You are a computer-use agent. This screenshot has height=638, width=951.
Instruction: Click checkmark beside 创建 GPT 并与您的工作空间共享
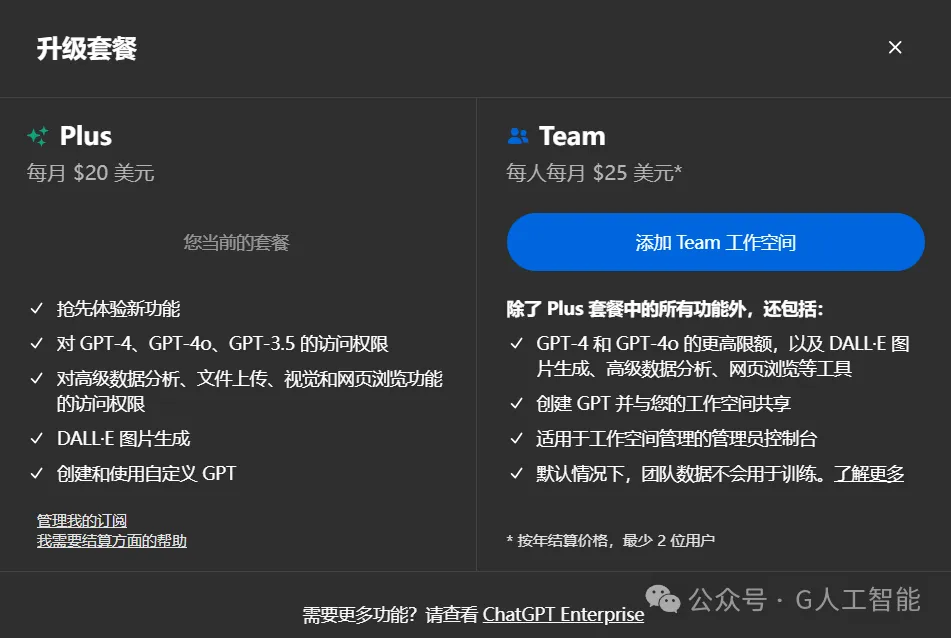[x=516, y=403]
